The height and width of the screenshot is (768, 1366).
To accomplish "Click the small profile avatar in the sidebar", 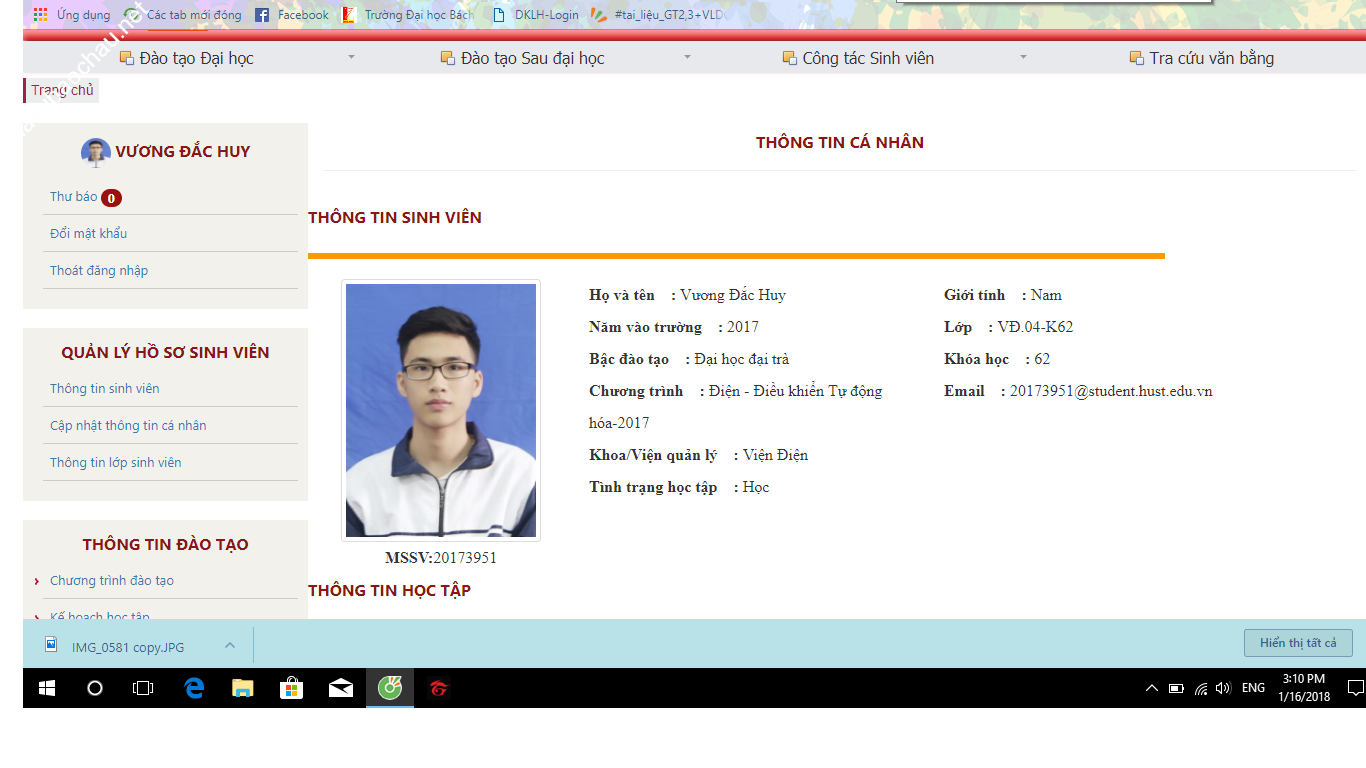I will point(95,152).
